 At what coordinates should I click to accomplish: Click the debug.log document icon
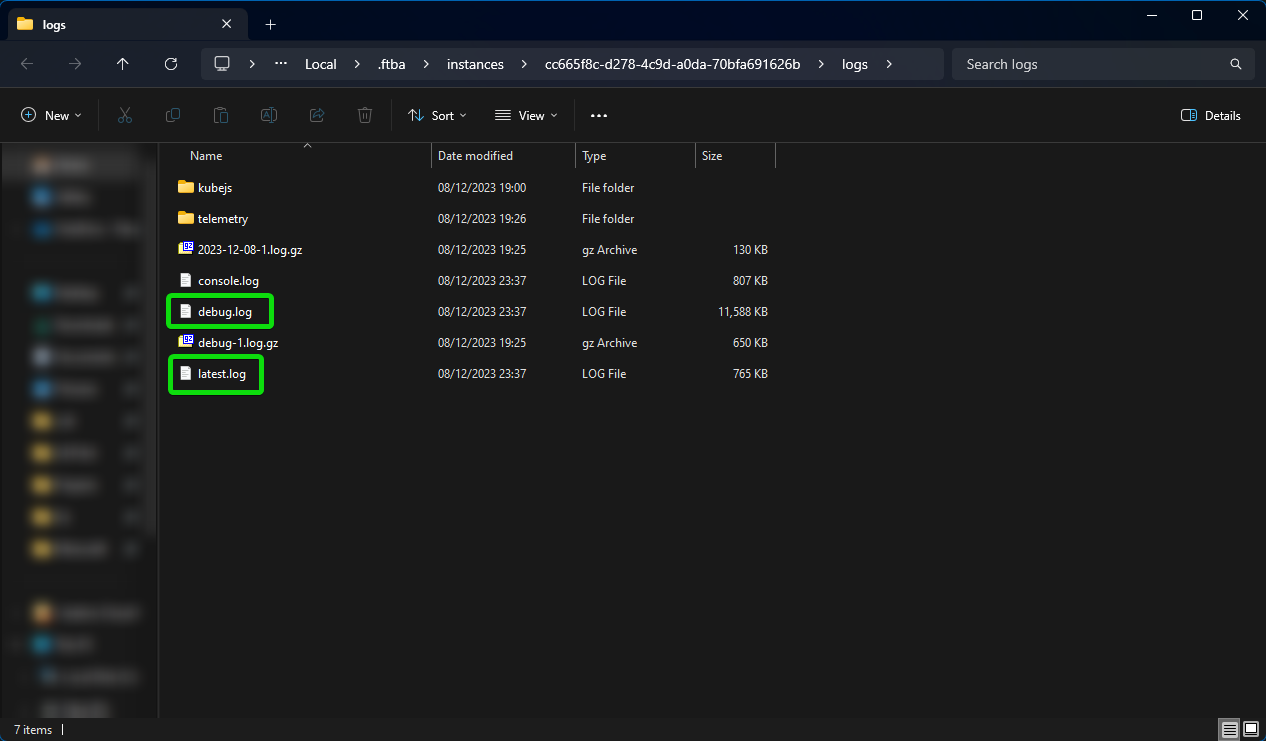pos(185,311)
